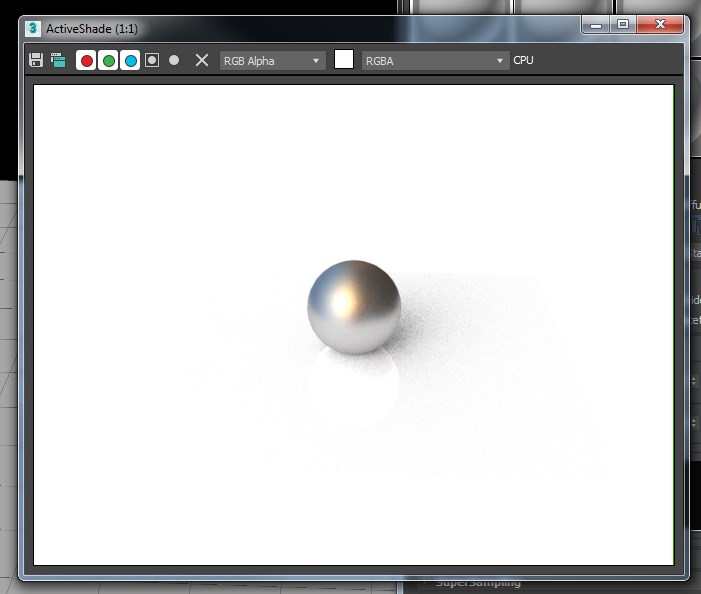Toggle the monochrome display circle icon
Screen dimensions: 701x594
tap(174, 60)
